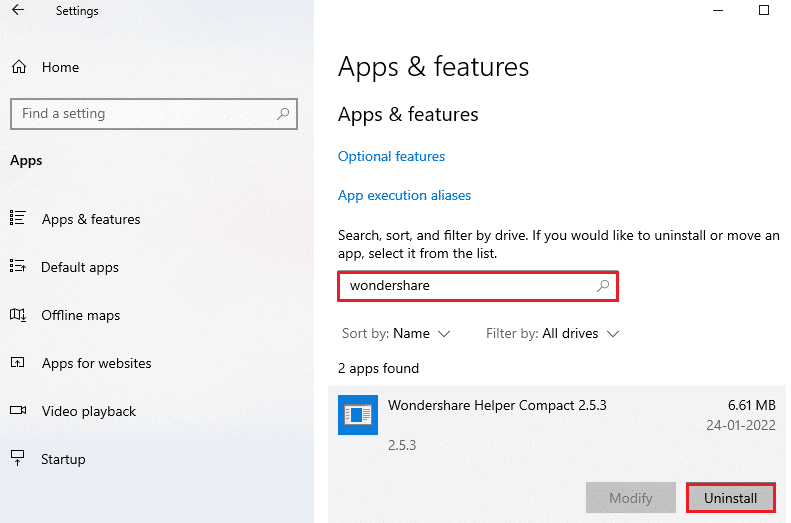Open Offline maps section
The height and width of the screenshot is (523, 791).
(81, 315)
